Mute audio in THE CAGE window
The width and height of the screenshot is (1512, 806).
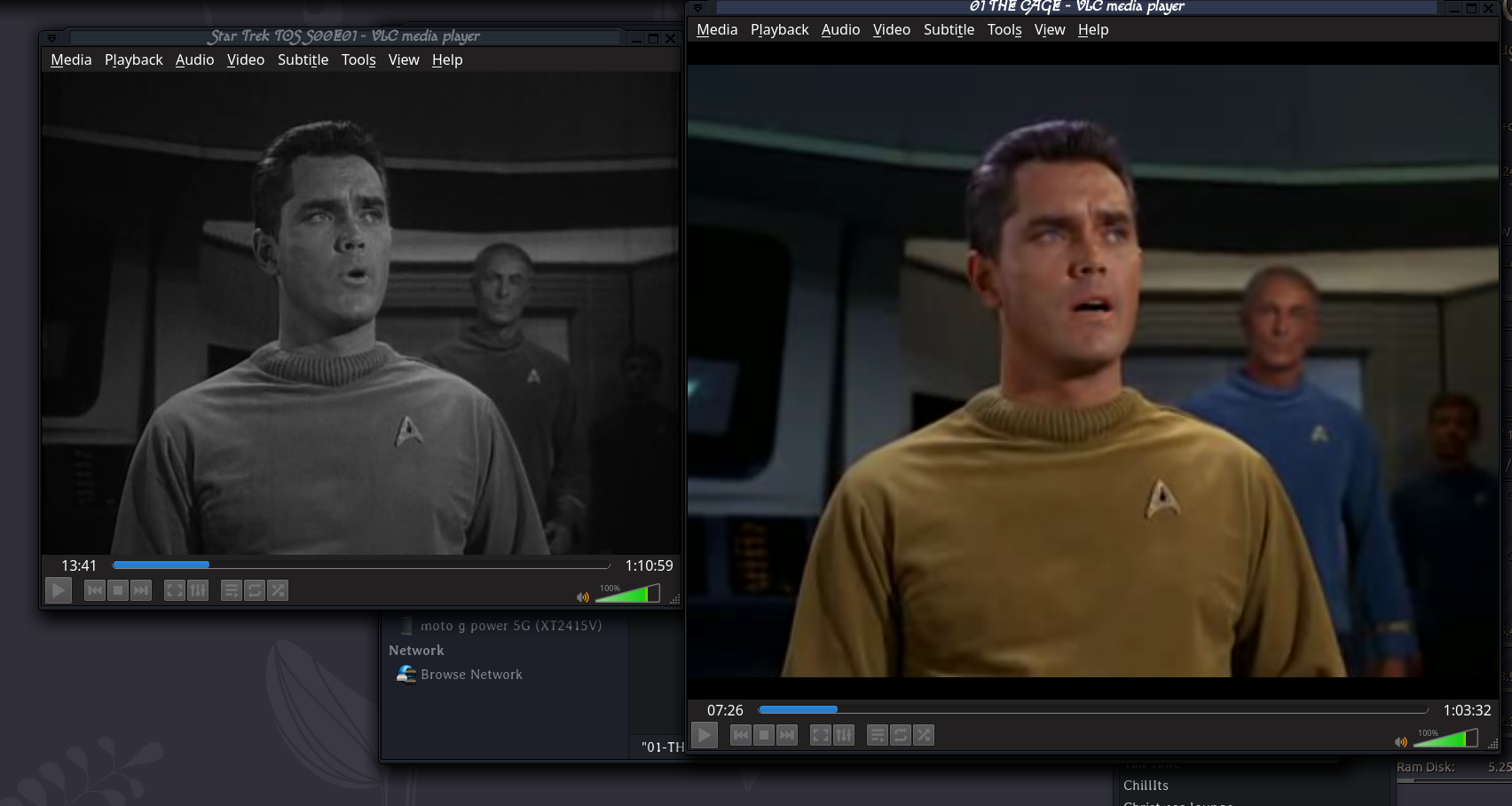click(1401, 742)
